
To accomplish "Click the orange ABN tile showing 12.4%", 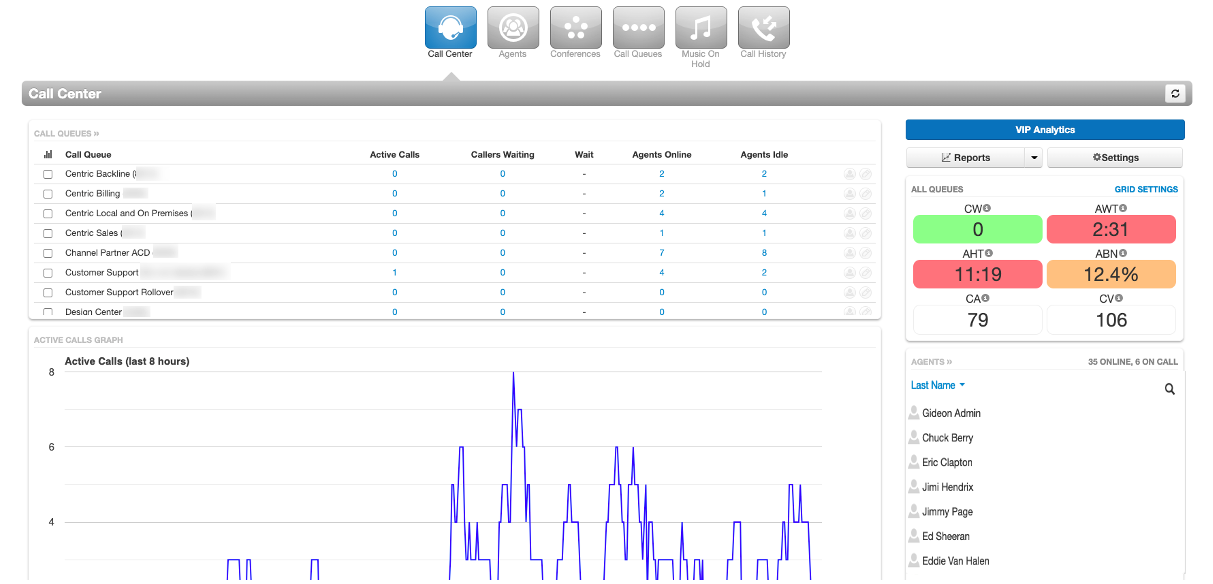I will point(1111,274).
